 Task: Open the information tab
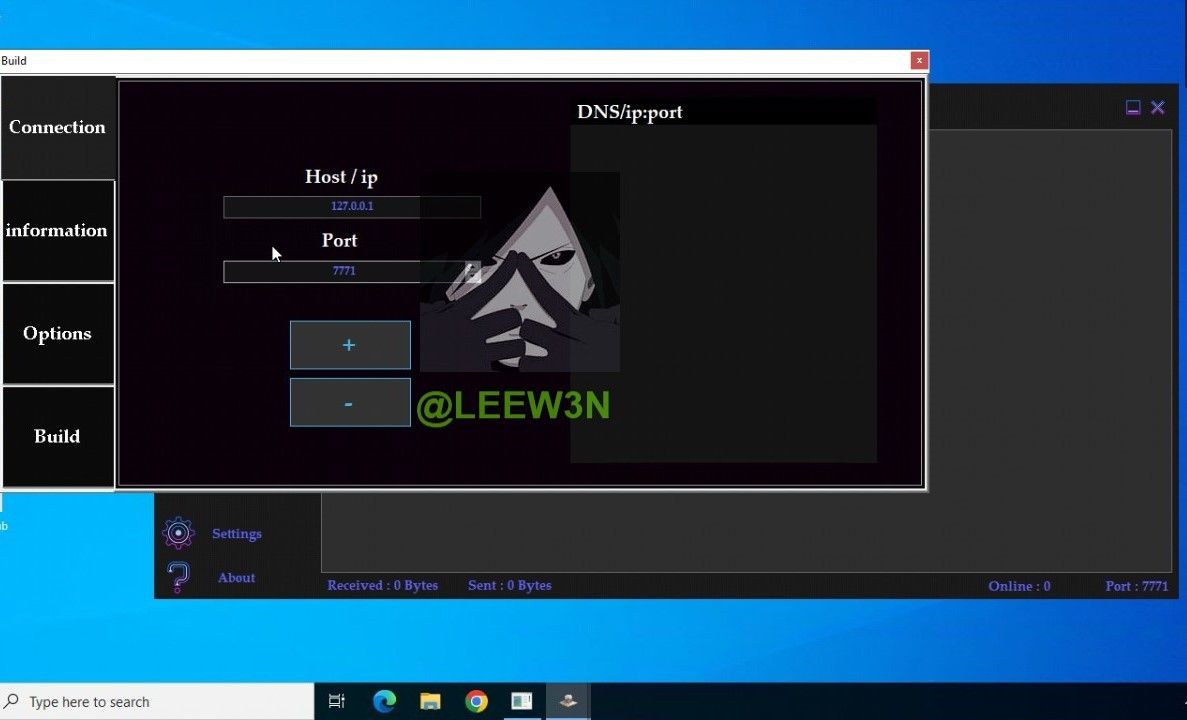(57, 230)
